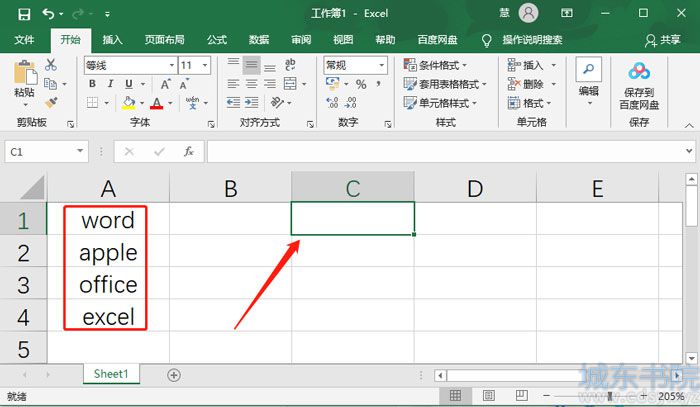This screenshot has width=700, height=407.
Task: Switch to the 公式 tab
Action: [x=217, y=40]
